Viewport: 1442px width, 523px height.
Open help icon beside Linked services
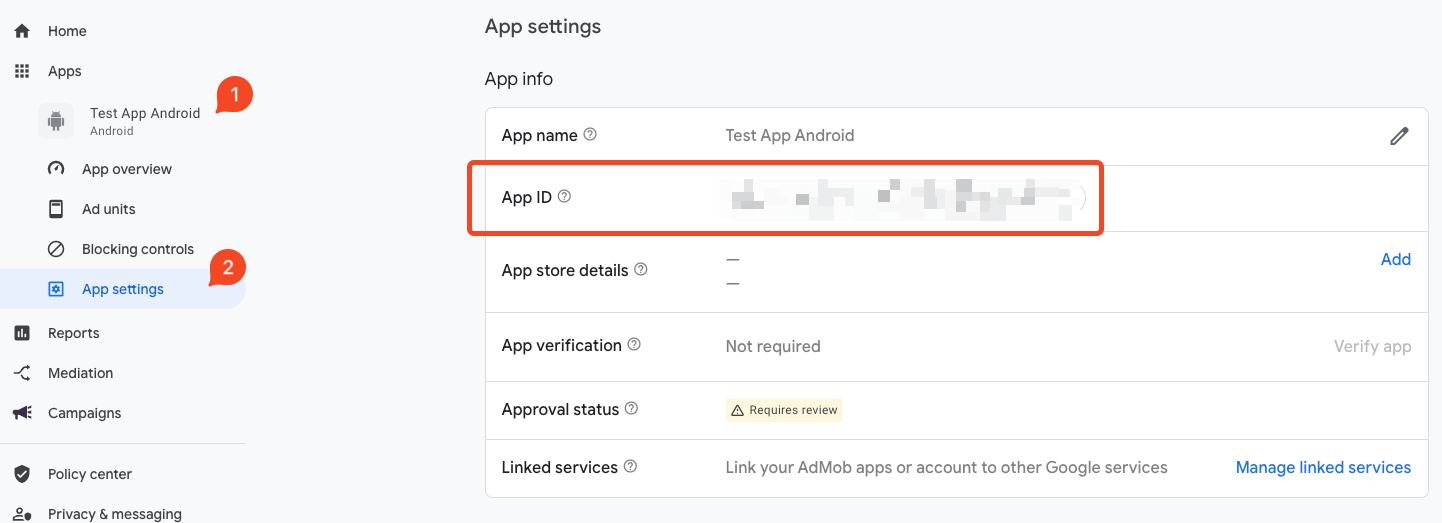[x=630, y=466]
